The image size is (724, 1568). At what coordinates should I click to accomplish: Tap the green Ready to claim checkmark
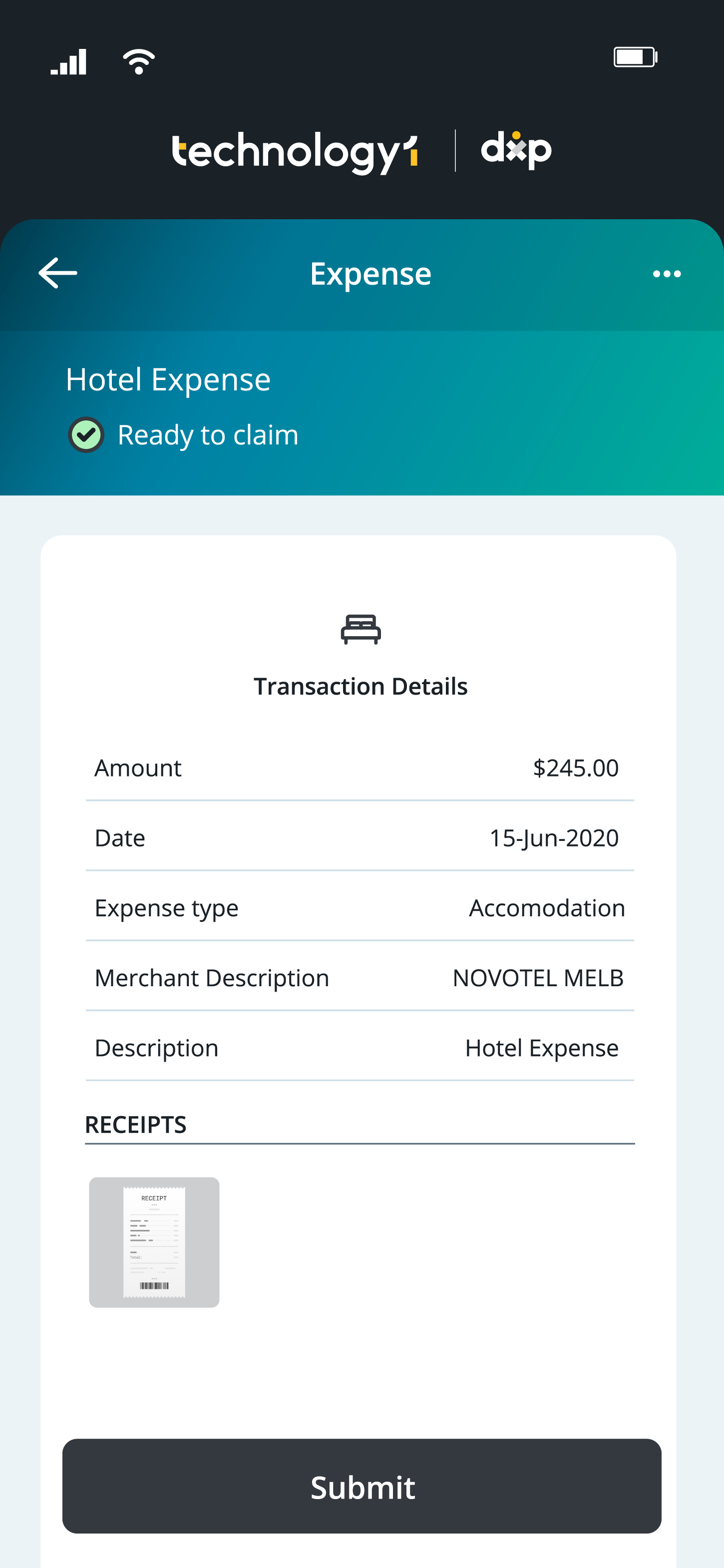(x=86, y=434)
